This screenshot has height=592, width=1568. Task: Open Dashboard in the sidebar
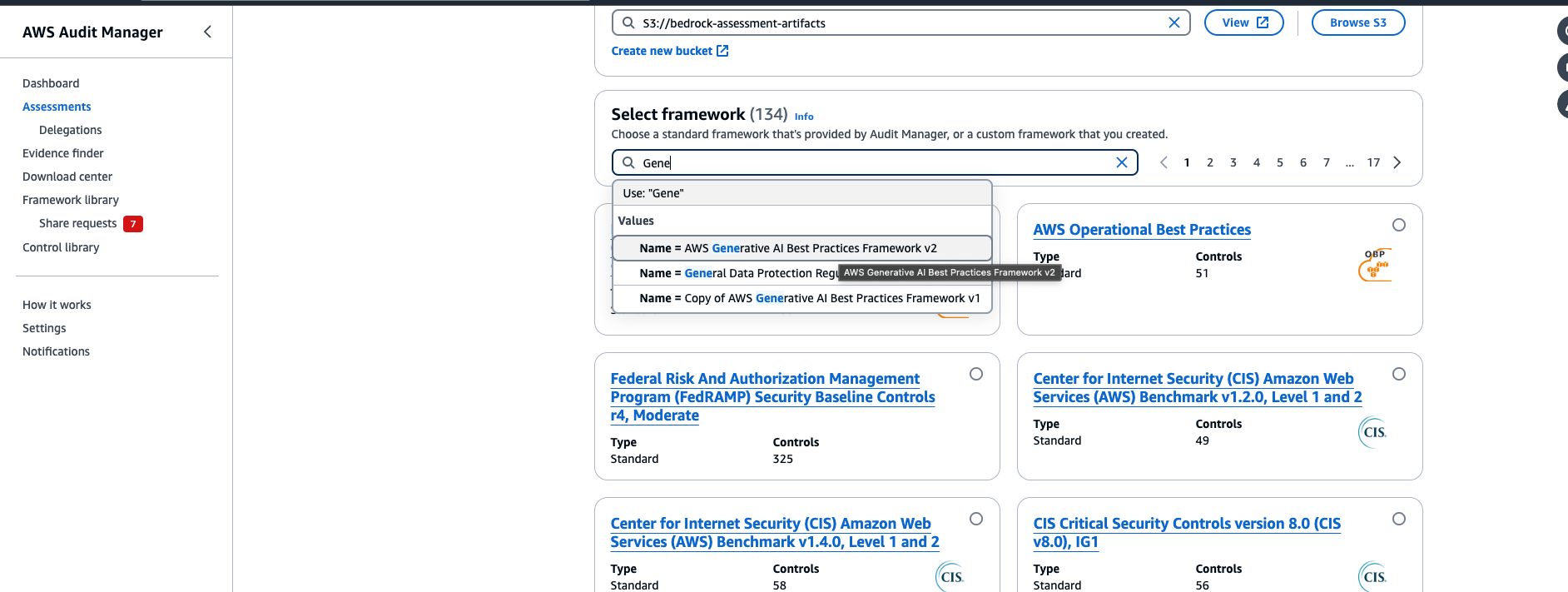[x=51, y=83]
